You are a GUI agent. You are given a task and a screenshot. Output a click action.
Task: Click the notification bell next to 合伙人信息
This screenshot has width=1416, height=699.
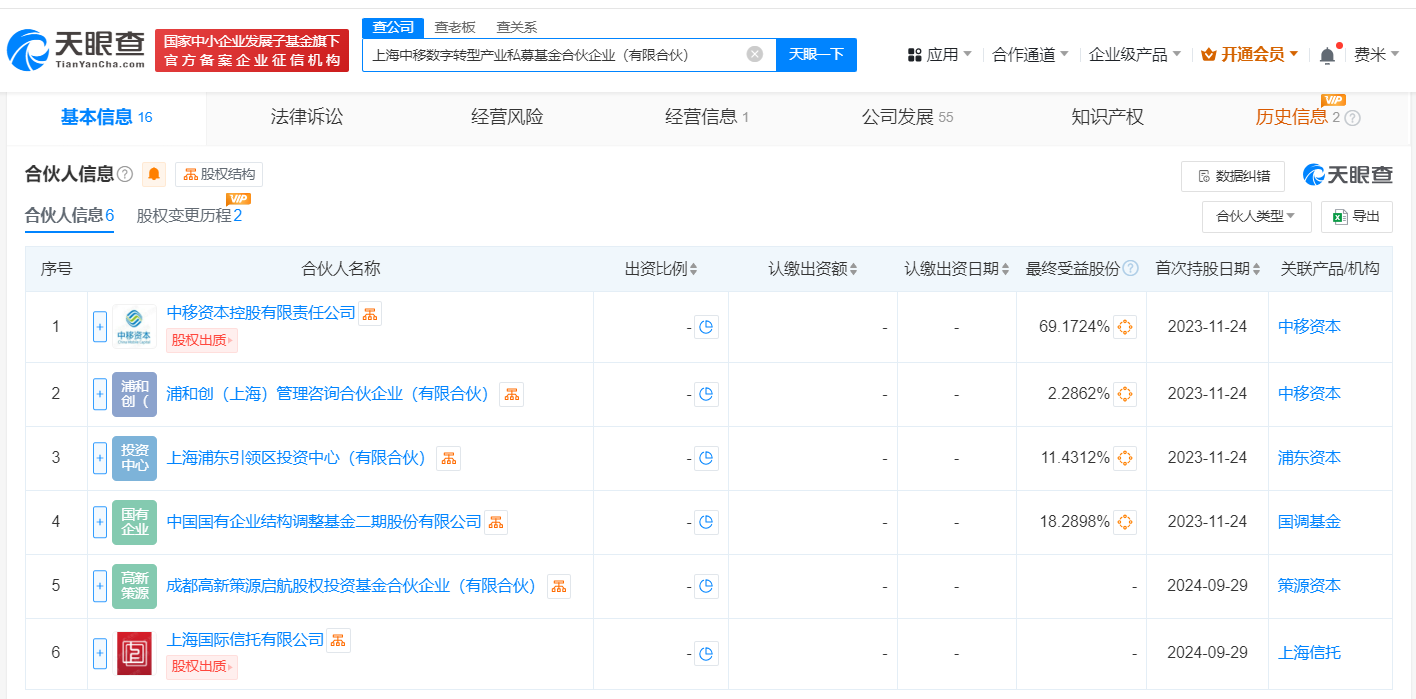[x=153, y=174]
